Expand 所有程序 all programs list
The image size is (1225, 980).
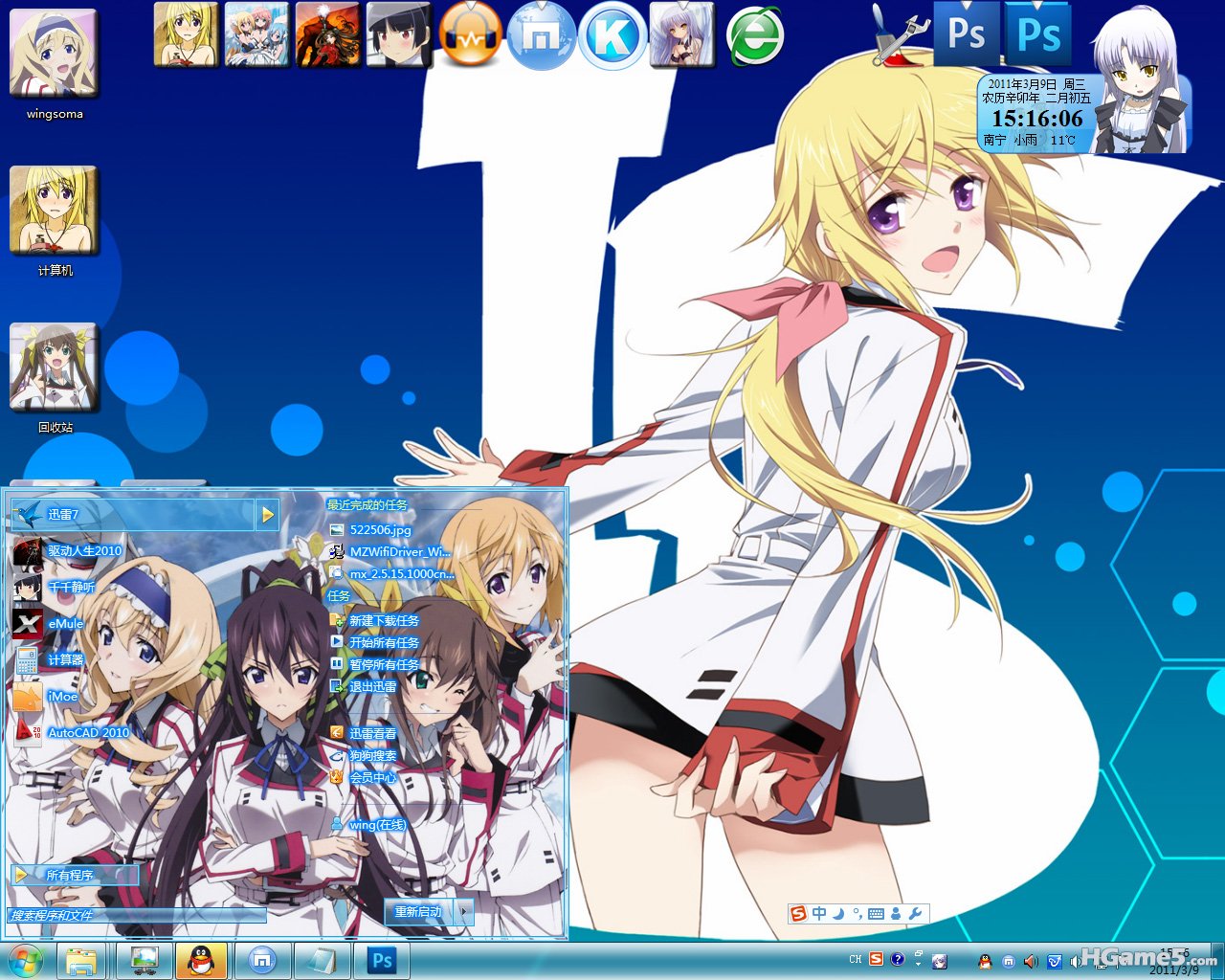[x=74, y=875]
